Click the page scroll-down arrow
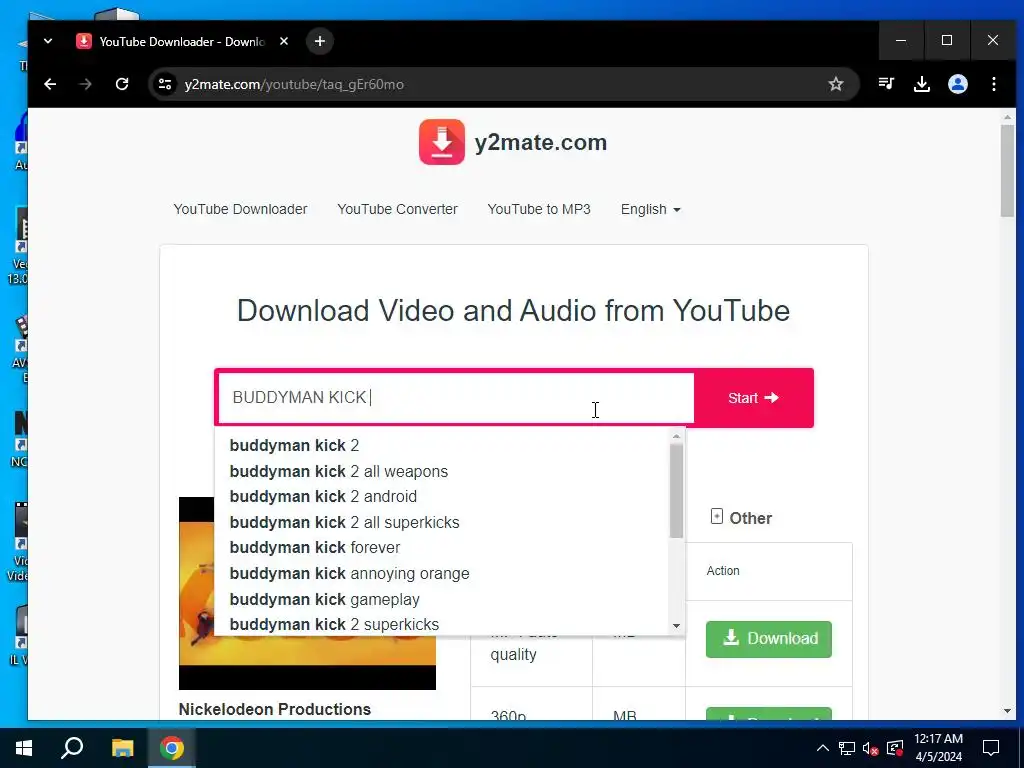 click(1008, 711)
